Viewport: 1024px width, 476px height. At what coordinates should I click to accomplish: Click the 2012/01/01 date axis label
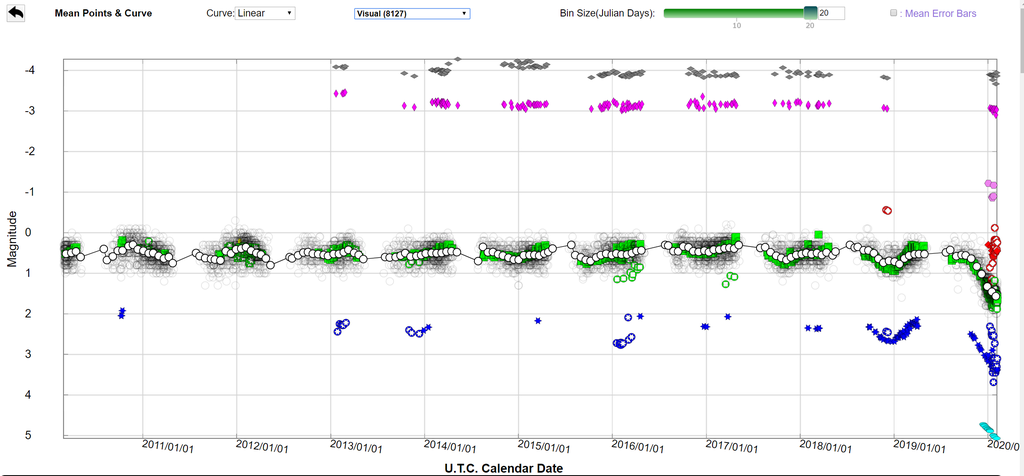pyautogui.click(x=261, y=447)
